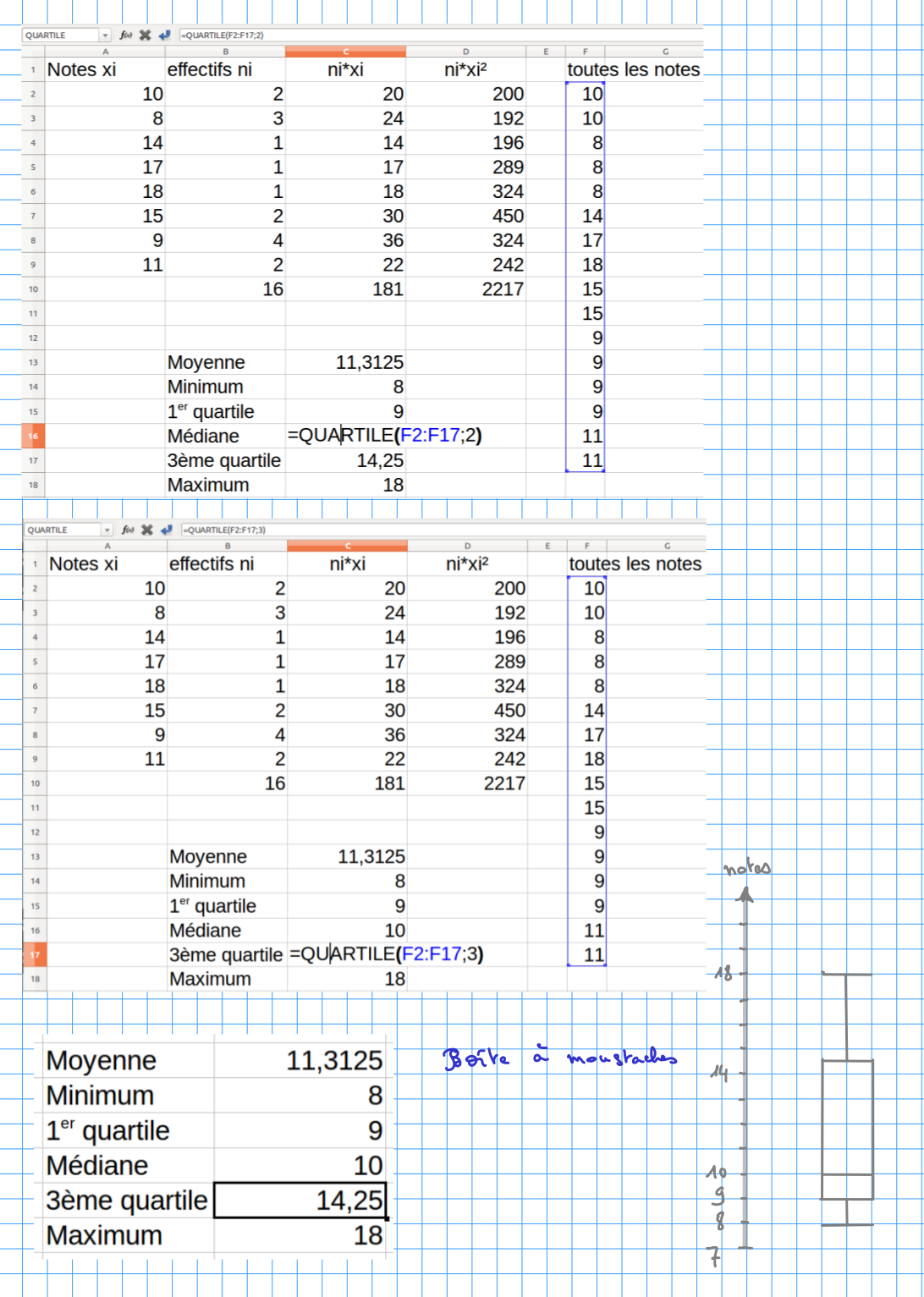924x1297 pixels.
Task: Cancel the edit of formula =QUARTILE(F2:F17;2)
Action: coord(145,36)
